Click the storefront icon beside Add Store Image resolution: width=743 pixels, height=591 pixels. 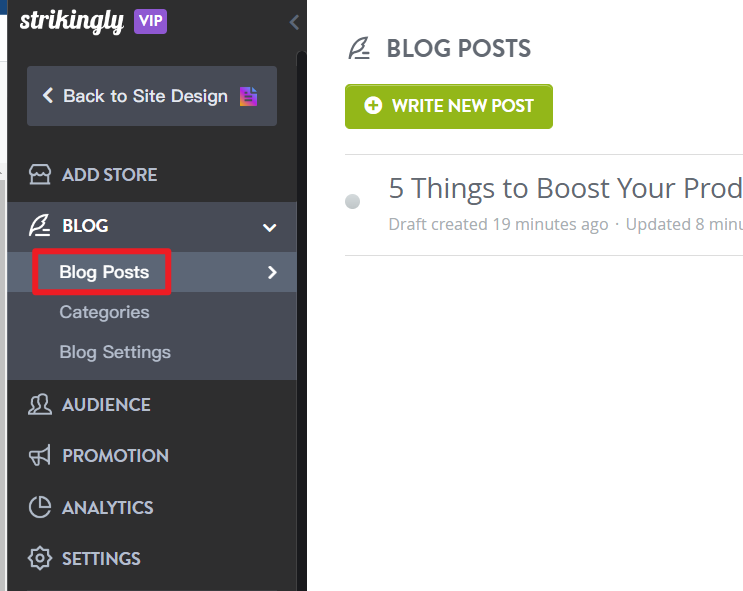point(40,174)
